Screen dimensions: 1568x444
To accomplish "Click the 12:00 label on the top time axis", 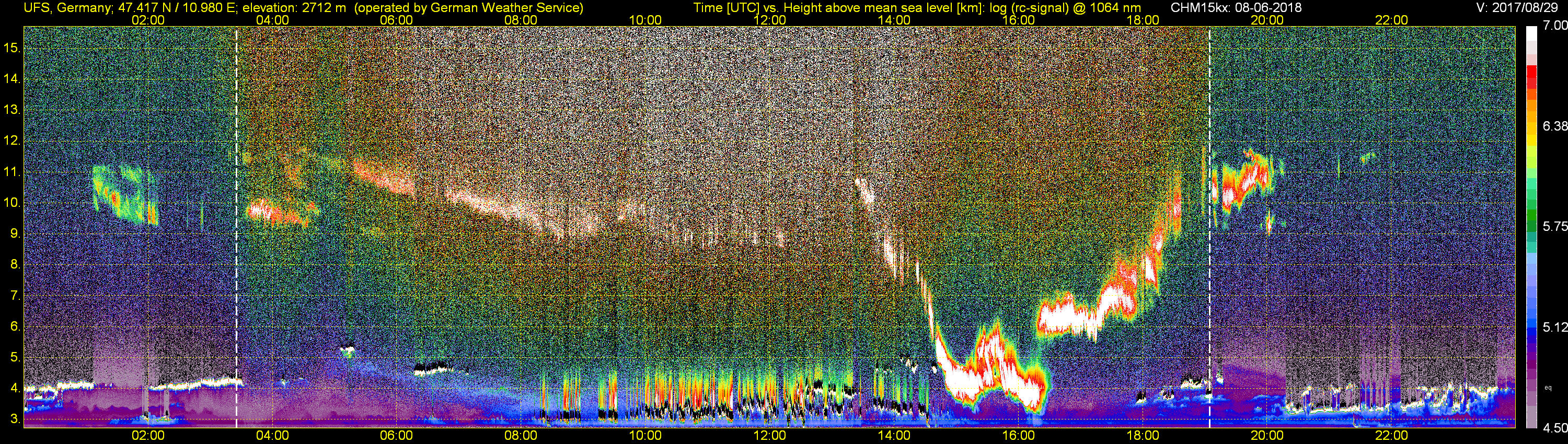I will tap(769, 20).
